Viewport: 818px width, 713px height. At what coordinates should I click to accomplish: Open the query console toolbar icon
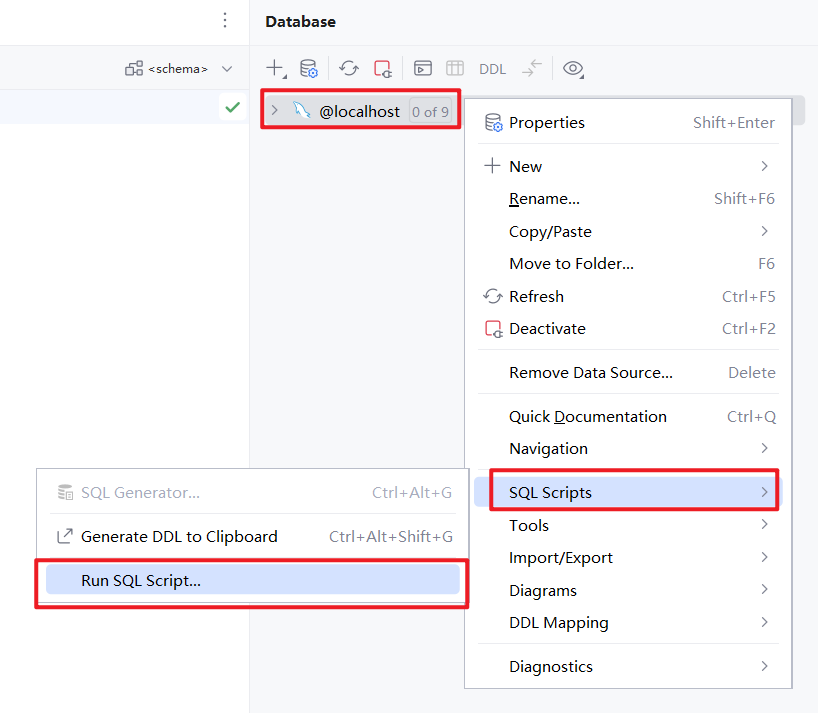pyautogui.click(x=423, y=68)
